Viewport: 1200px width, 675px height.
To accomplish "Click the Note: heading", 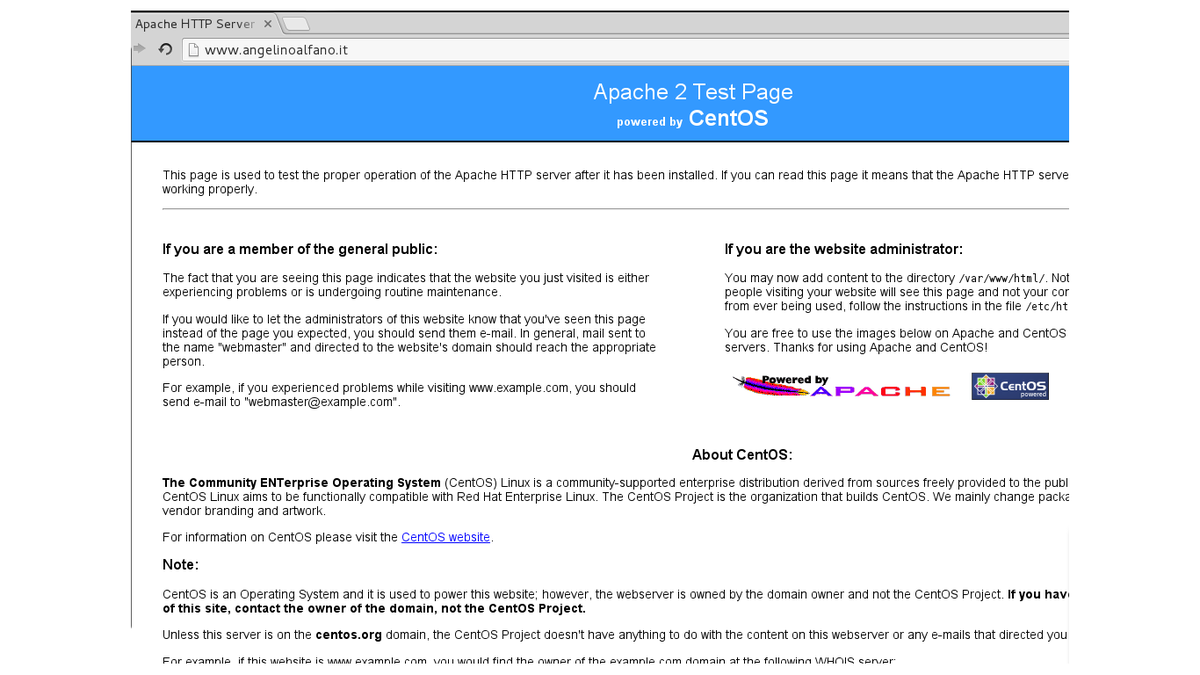I will (x=181, y=565).
